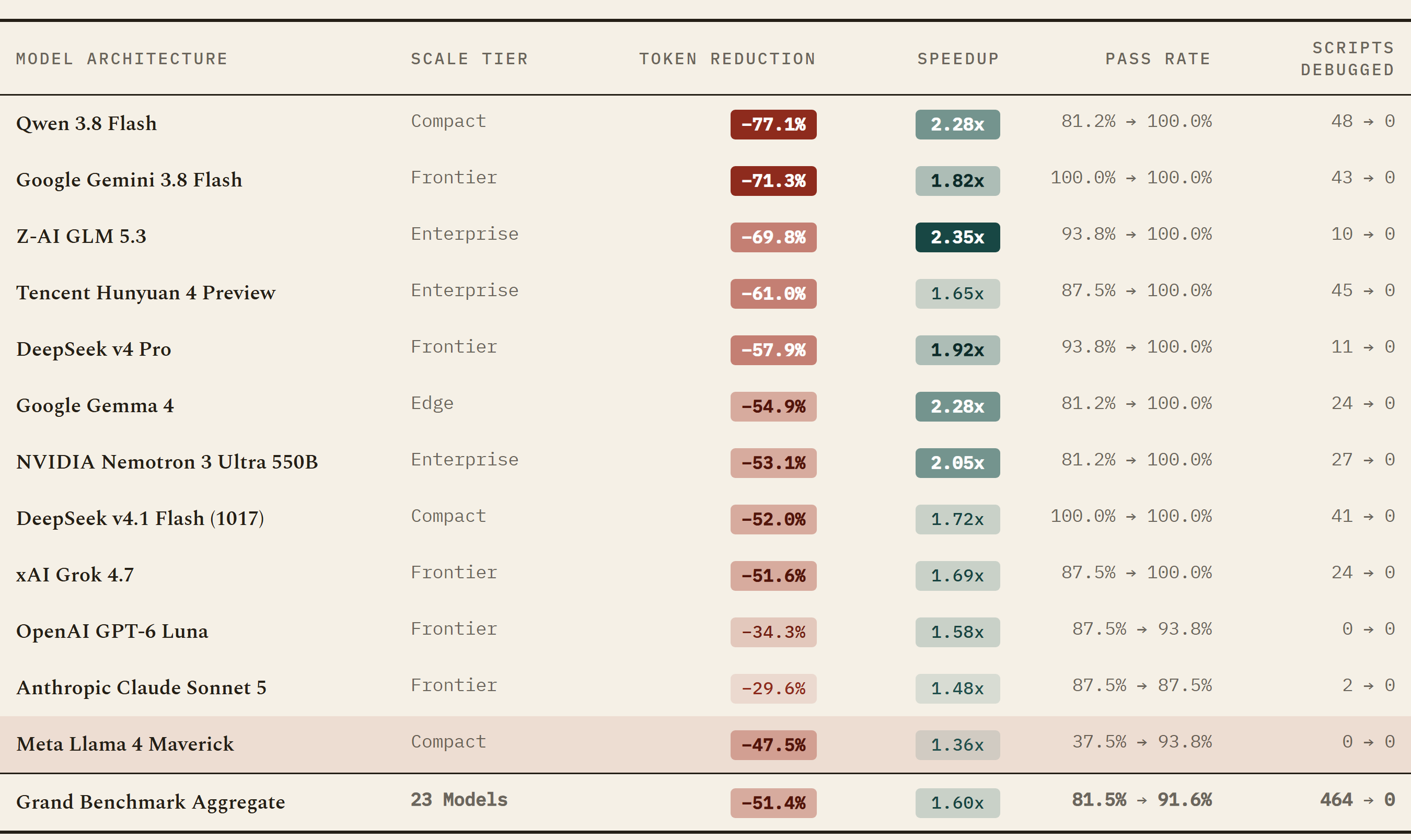Open the Tencent Hunyuan 4 Preview row
The image size is (1411, 840).
pyautogui.click(x=705, y=293)
